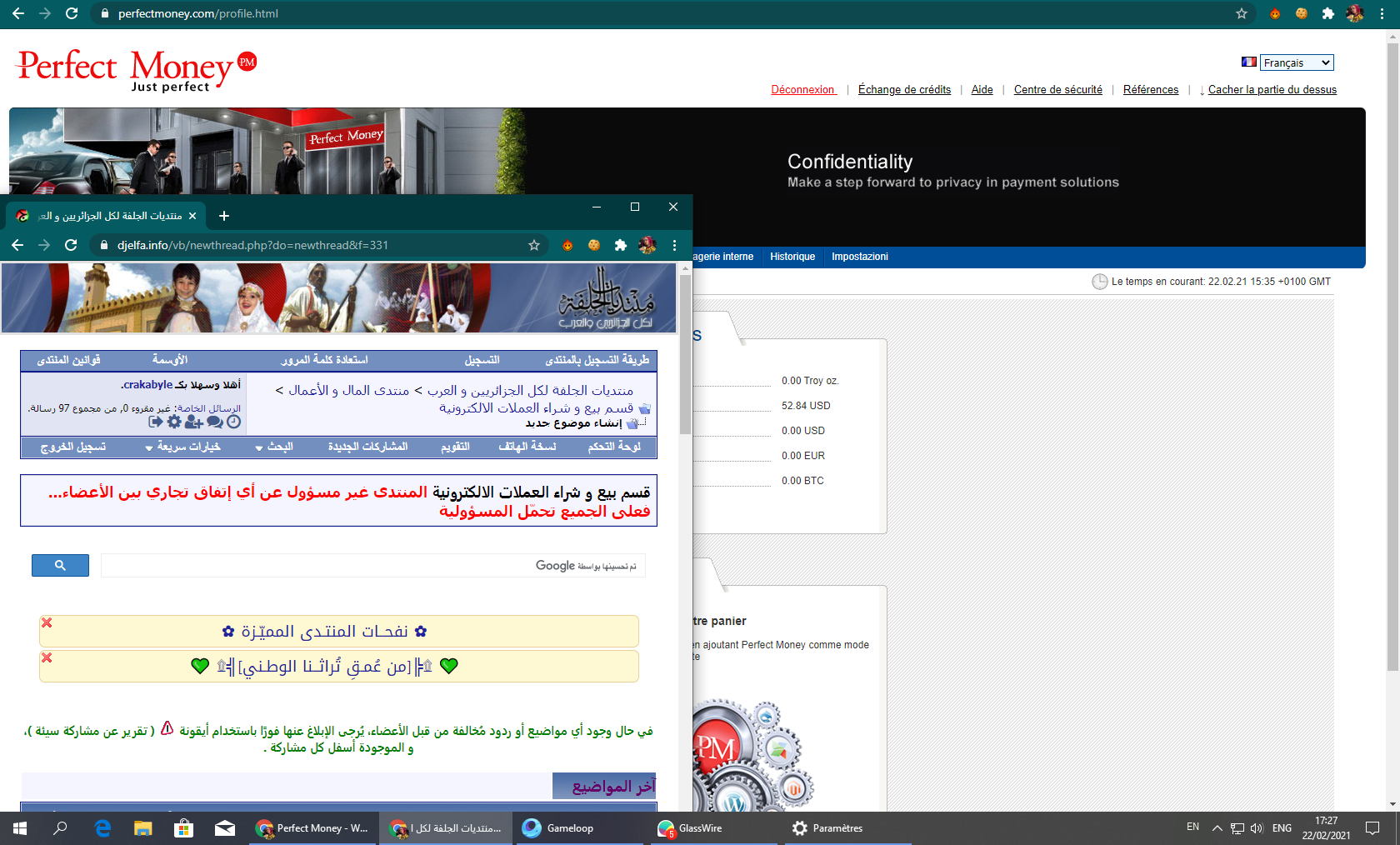Close the djelfa forum browser tab
The image size is (1400, 845).
click(x=192, y=216)
